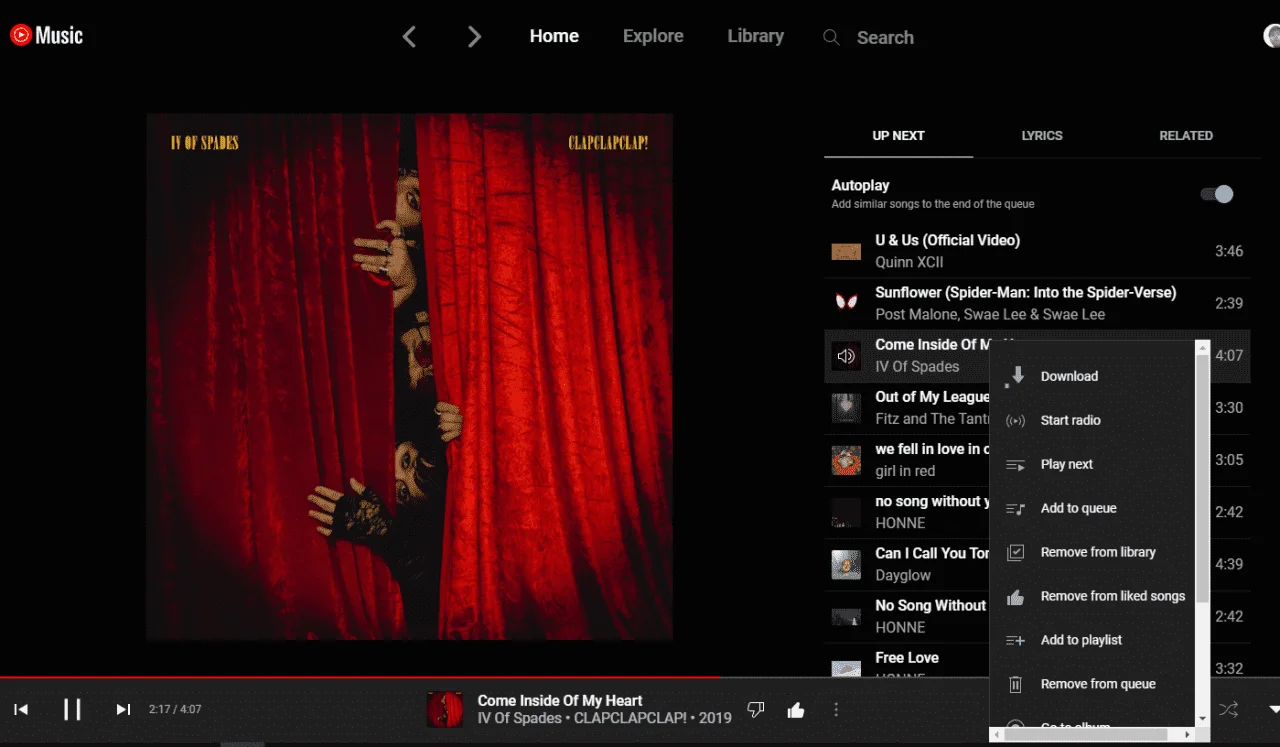Click the Can I Call You Tonight thumbnail

[846, 564]
